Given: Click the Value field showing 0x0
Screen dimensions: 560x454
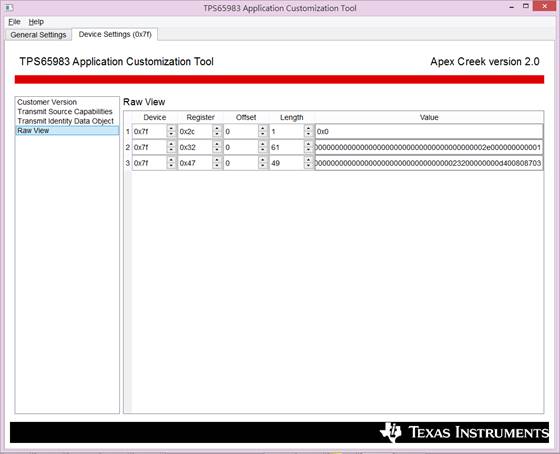Looking at the screenshot, I should point(429,131).
